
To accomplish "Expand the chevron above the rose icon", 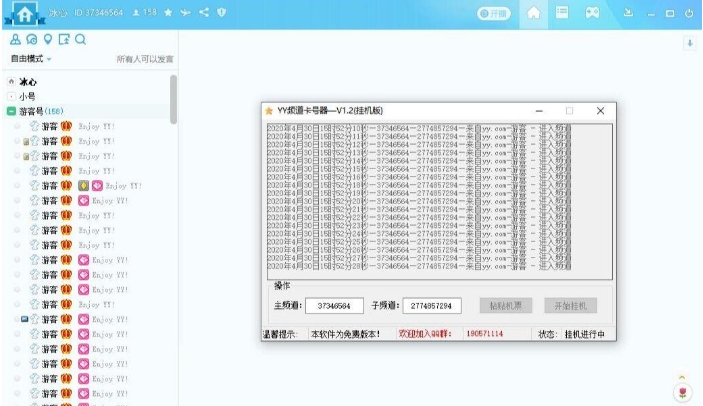I will point(682,377).
